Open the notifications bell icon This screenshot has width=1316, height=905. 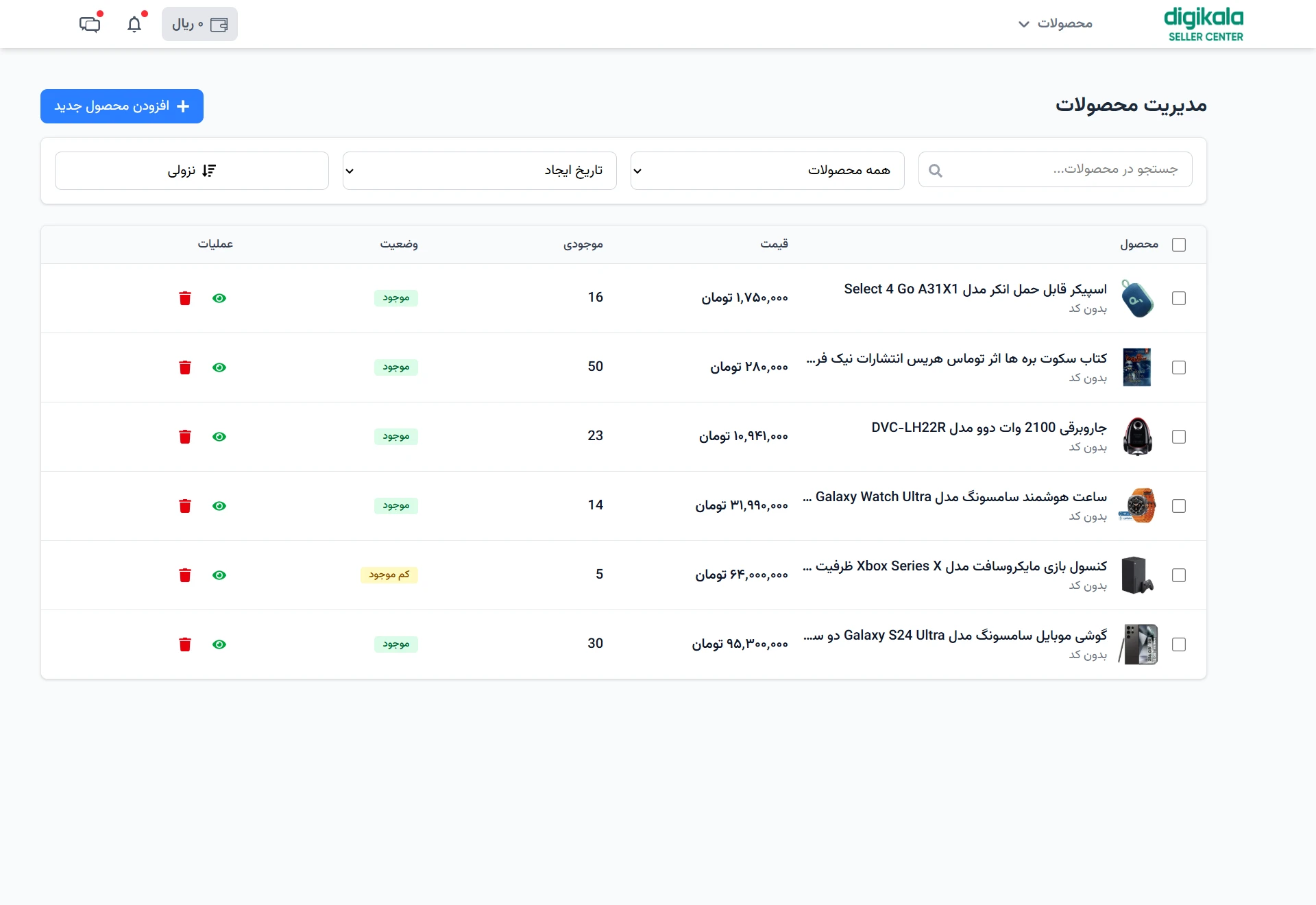tap(134, 25)
